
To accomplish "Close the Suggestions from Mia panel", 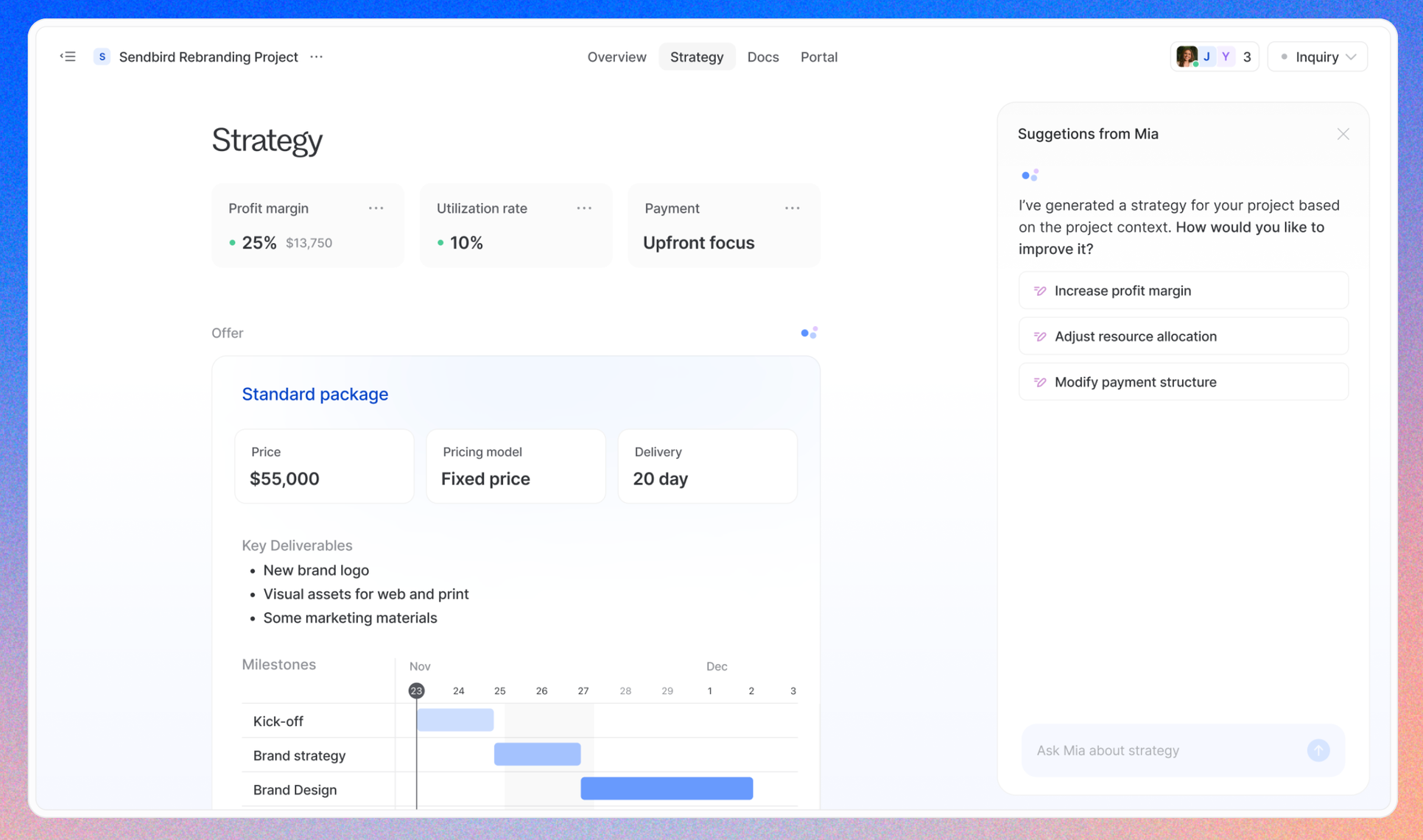I will pyautogui.click(x=1343, y=134).
